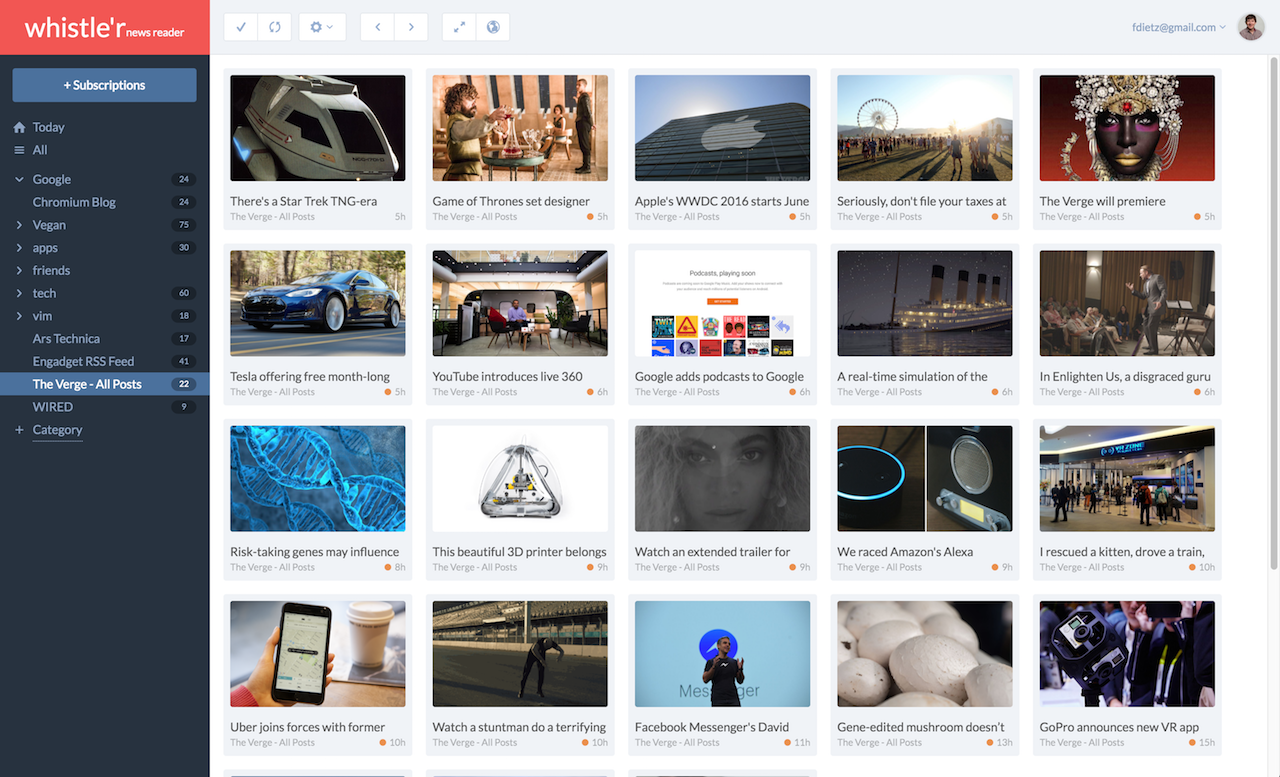The height and width of the screenshot is (777, 1280).
Task: Open the Google podcasts article thumbnail
Action: pos(722,303)
